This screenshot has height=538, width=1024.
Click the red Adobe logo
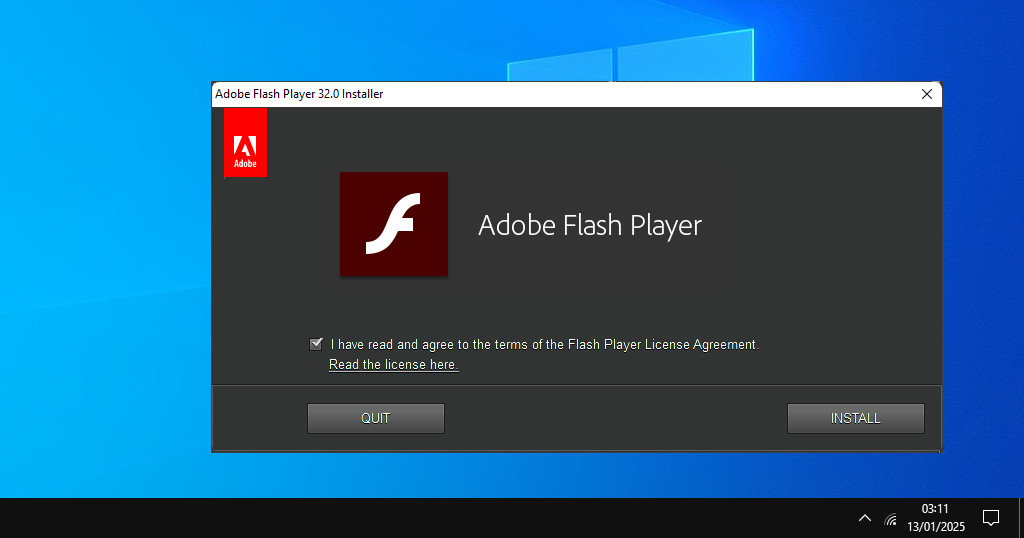(246, 143)
